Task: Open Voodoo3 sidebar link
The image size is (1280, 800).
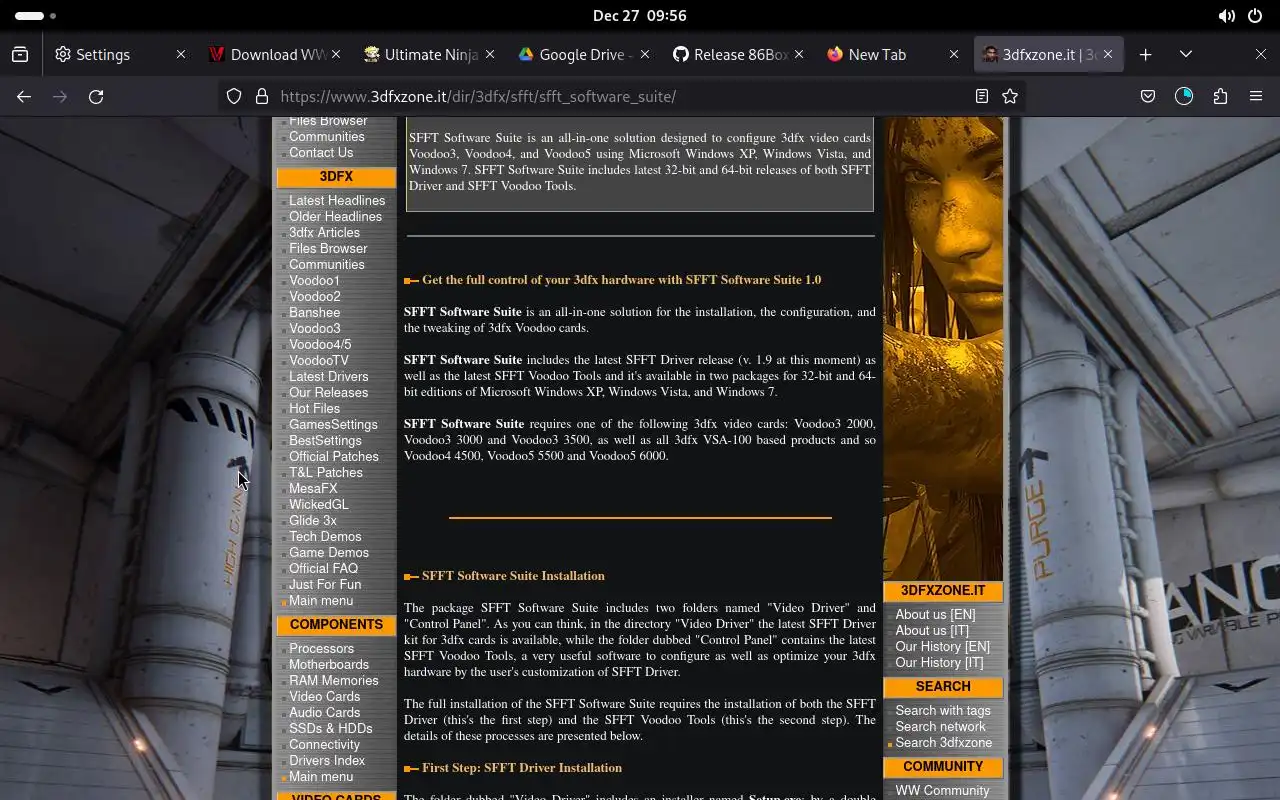Action: pyautogui.click(x=314, y=329)
